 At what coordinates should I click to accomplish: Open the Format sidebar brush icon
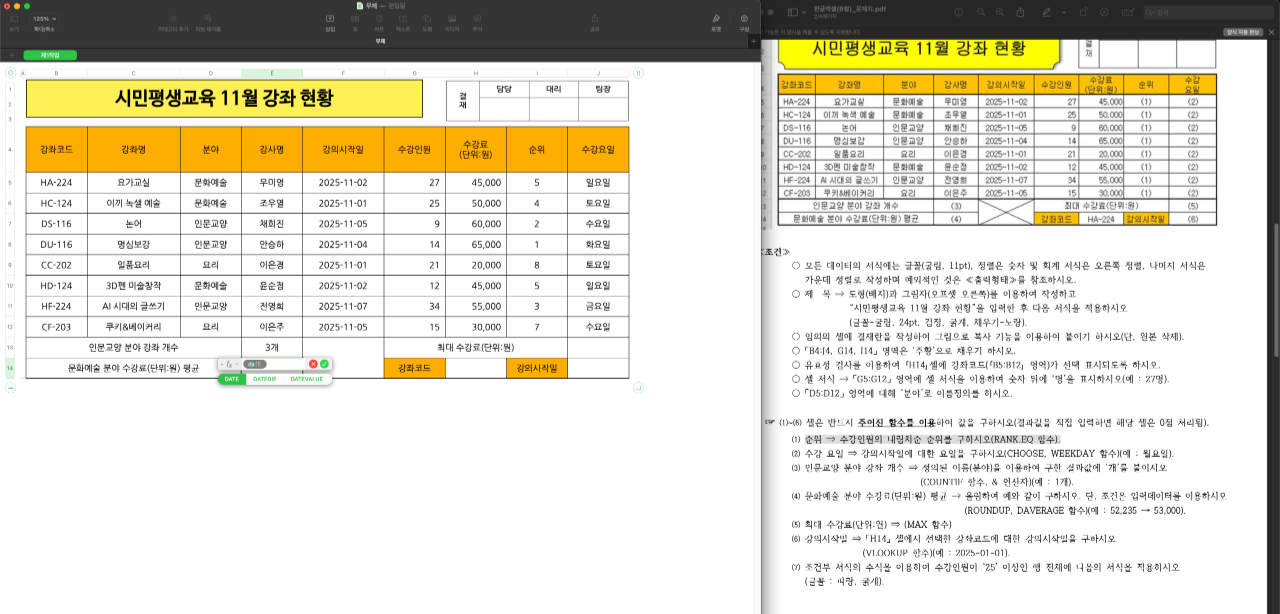[716, 19]
